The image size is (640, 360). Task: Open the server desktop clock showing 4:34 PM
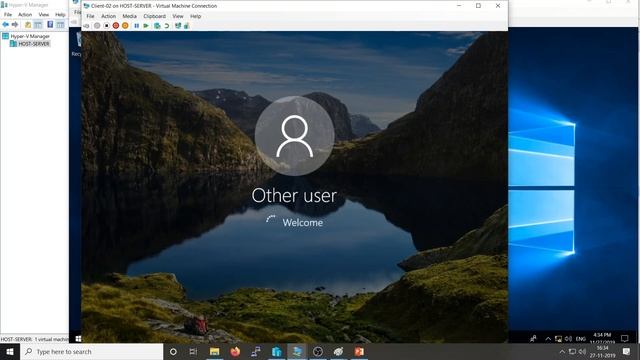(x=602, y=338)
